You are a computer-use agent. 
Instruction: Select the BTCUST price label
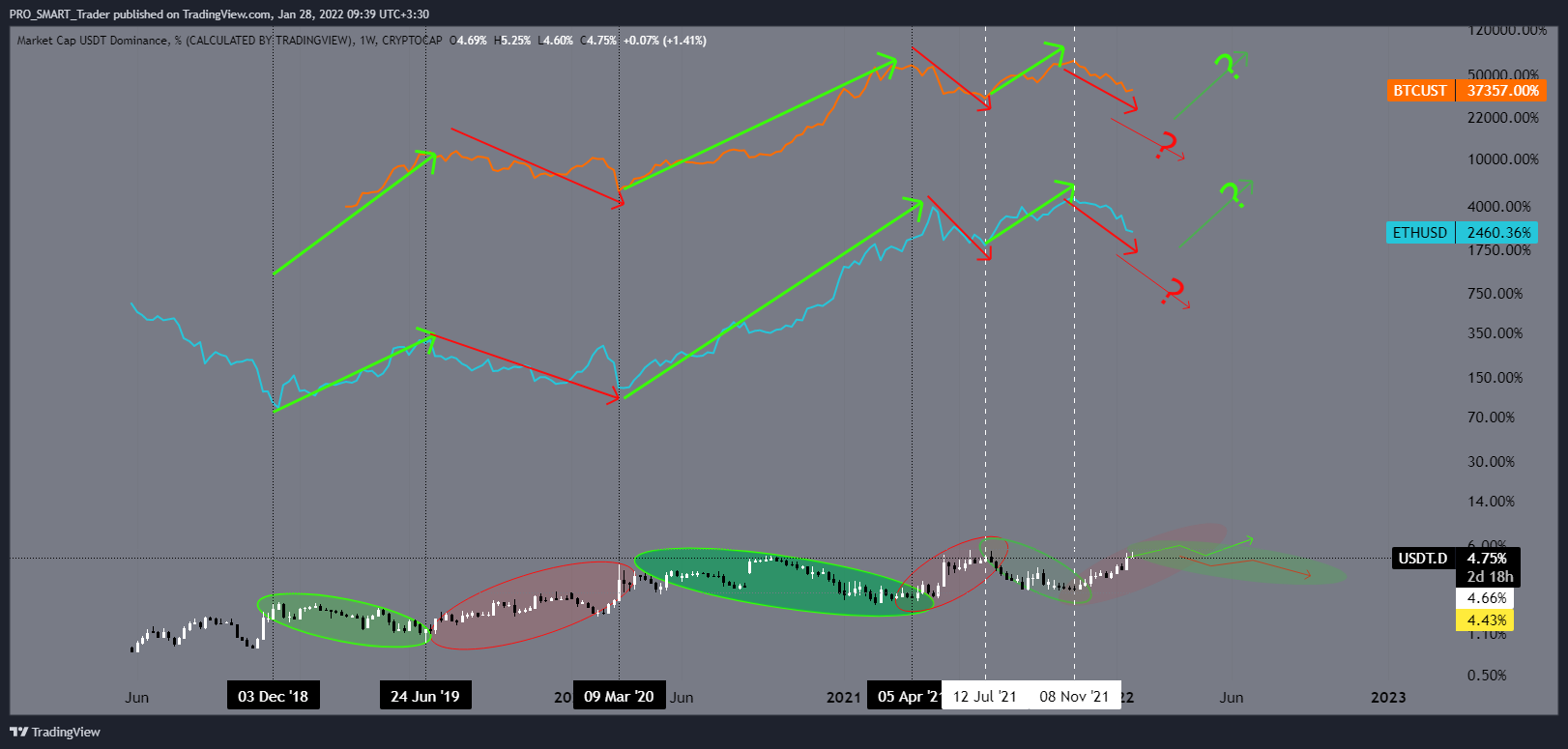pos(1420,91)
